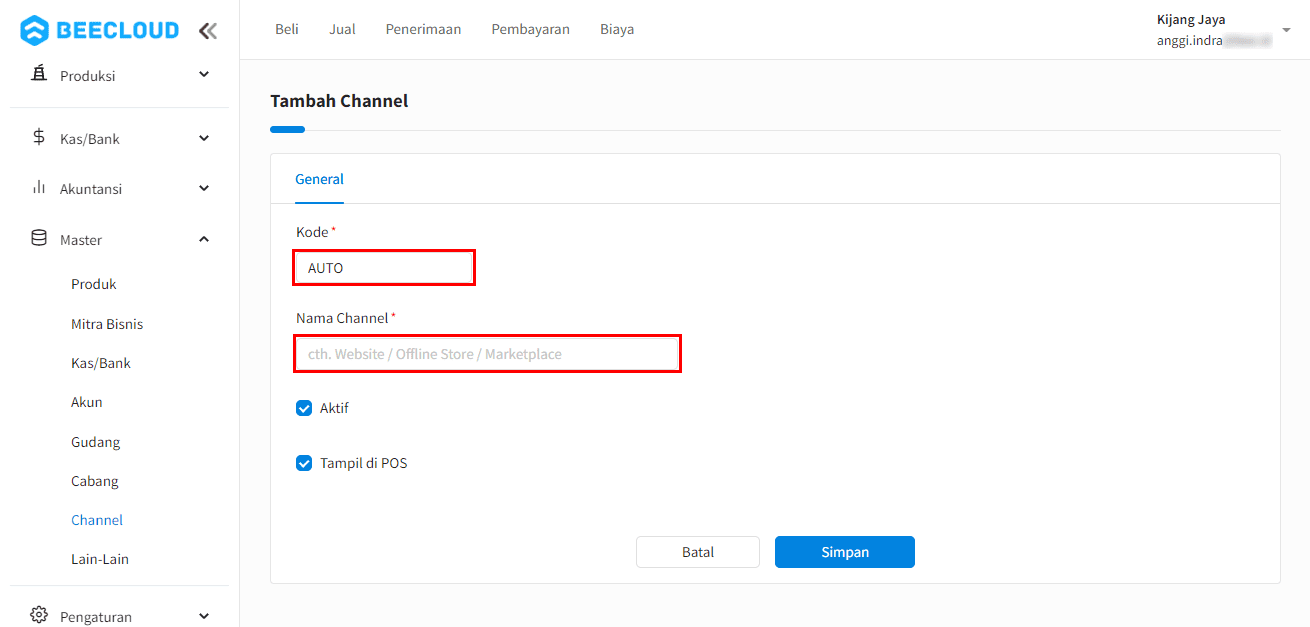Click the Pengaturan gear icon

coord(39,615)
